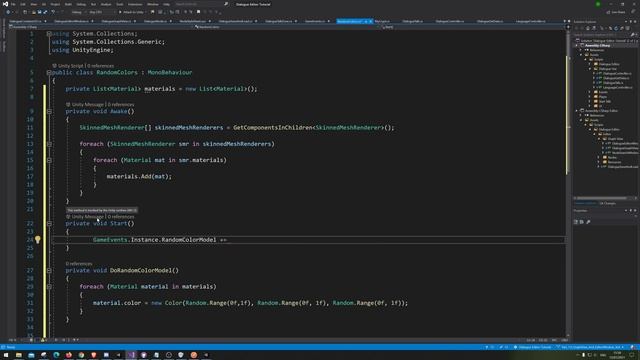
Task: Click 'Unity Script' above the class declaration
Action: coord(71,66)
